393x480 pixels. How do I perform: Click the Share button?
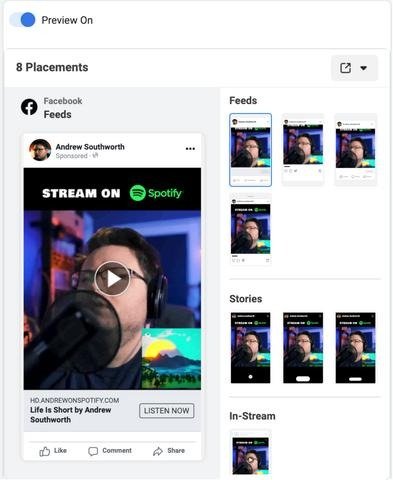(169, 451)
